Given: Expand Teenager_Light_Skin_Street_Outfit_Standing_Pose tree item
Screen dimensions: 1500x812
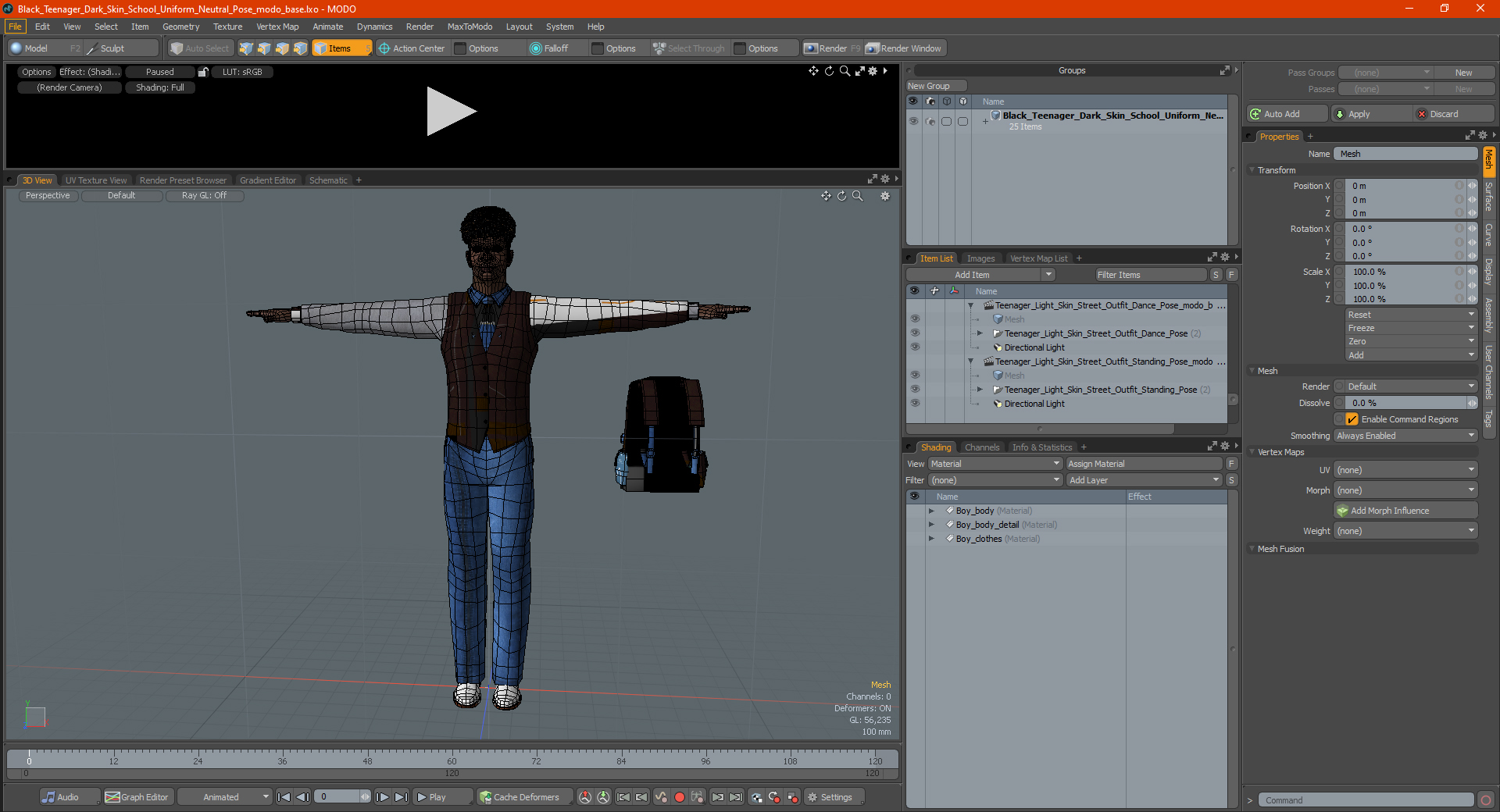Looking at the screenshot, I should (980, 390).
